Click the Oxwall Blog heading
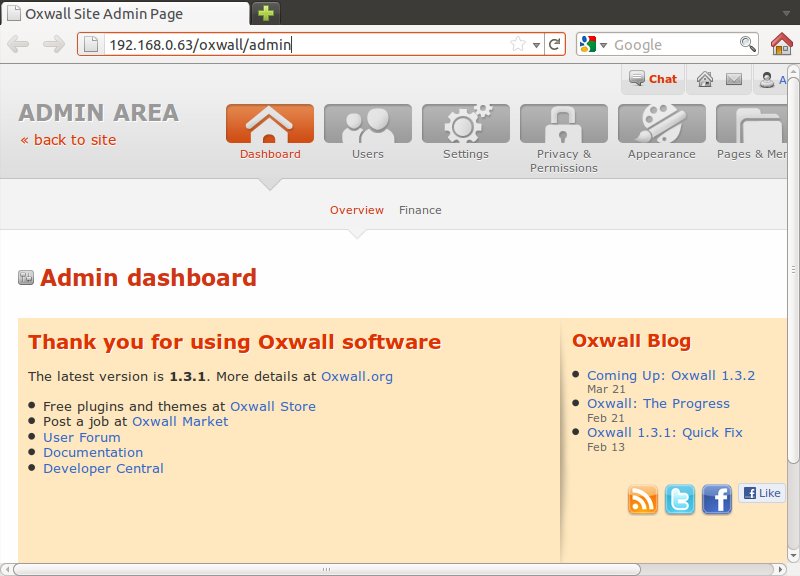Image resolution: width=800 pixels, height=576 pixels. [x=632, y=341]
